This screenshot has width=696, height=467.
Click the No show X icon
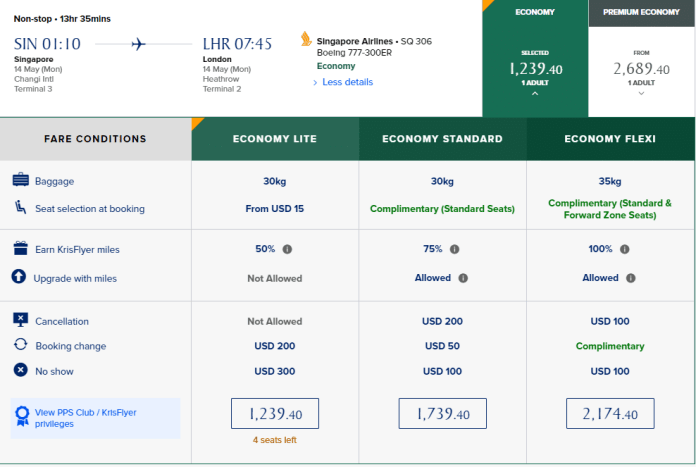(20, 370)
